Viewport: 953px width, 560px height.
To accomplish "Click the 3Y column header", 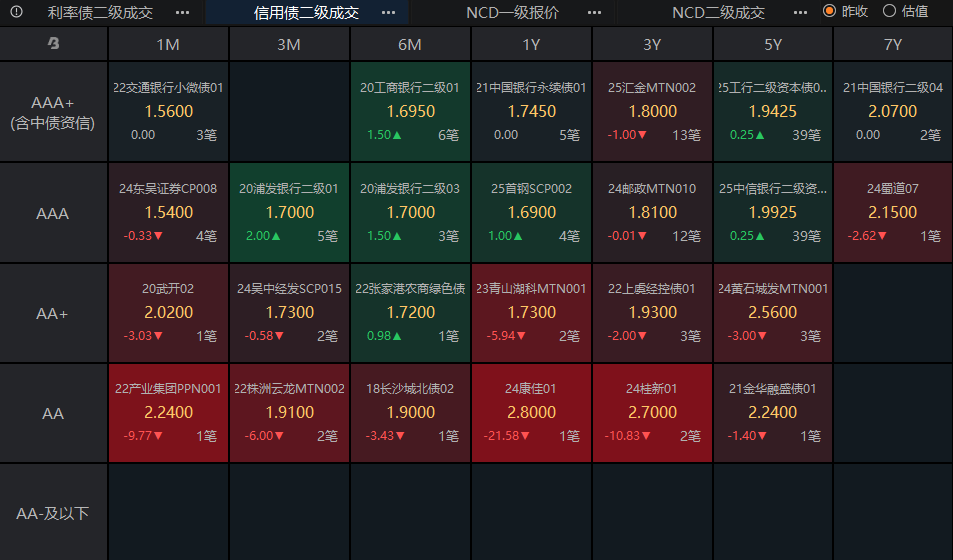I will pyautogui.click(x=652, y=44).
